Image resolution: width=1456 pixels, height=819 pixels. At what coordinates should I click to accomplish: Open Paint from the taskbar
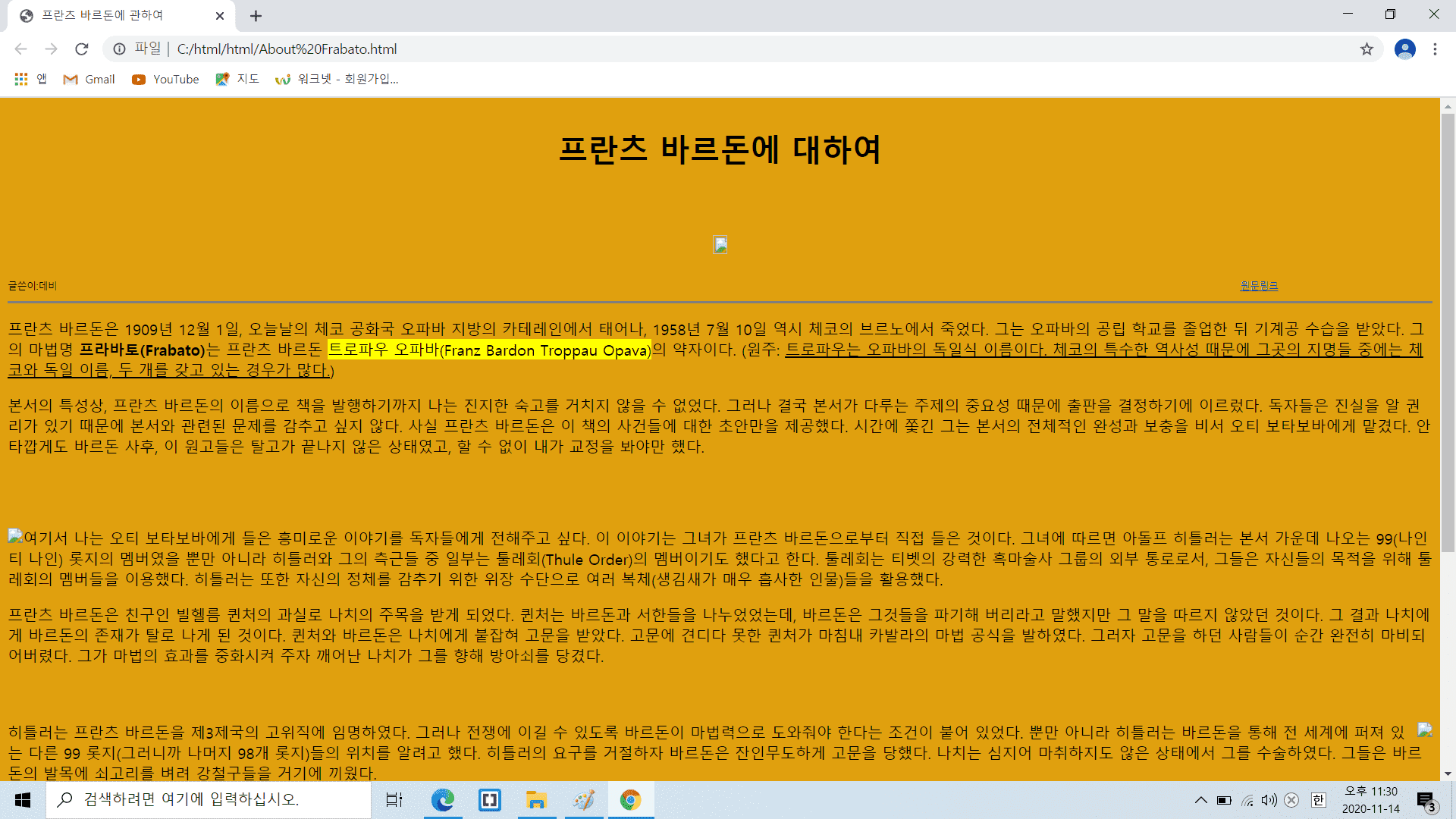tap(583, 800)
